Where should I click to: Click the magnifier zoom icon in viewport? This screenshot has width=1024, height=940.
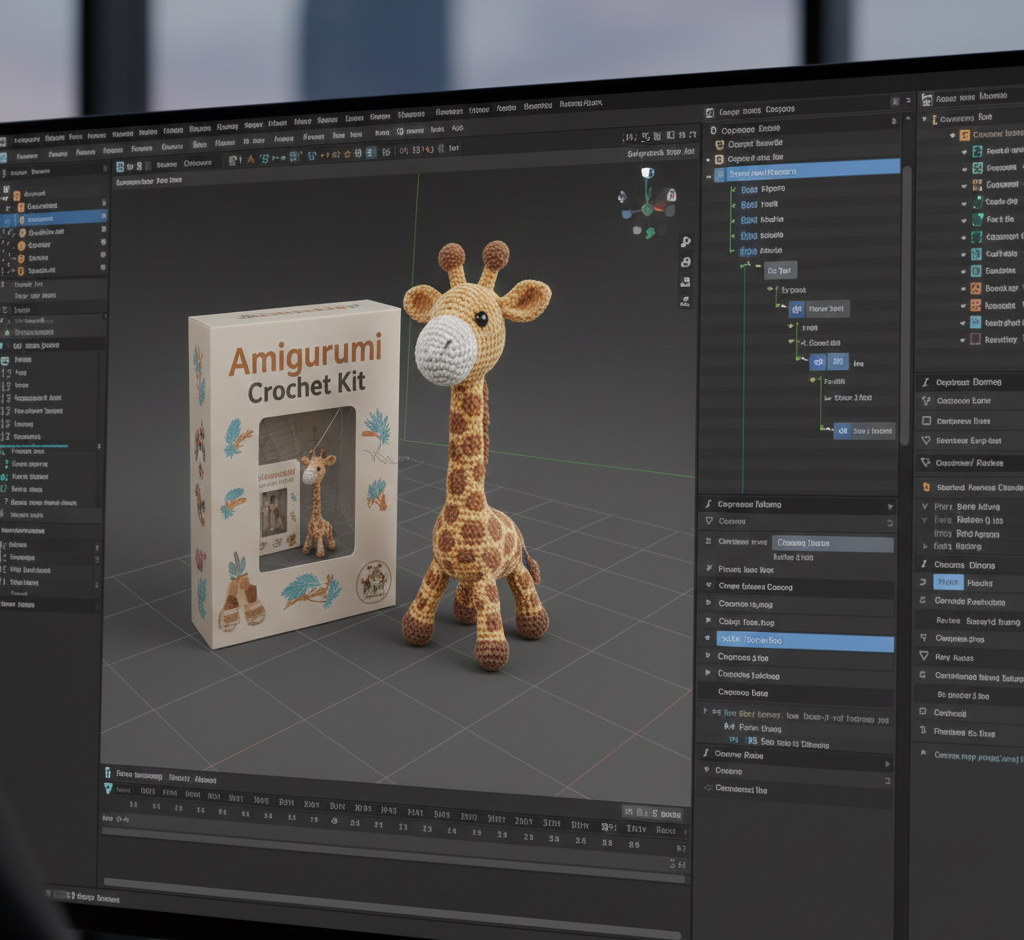[686, 242]
